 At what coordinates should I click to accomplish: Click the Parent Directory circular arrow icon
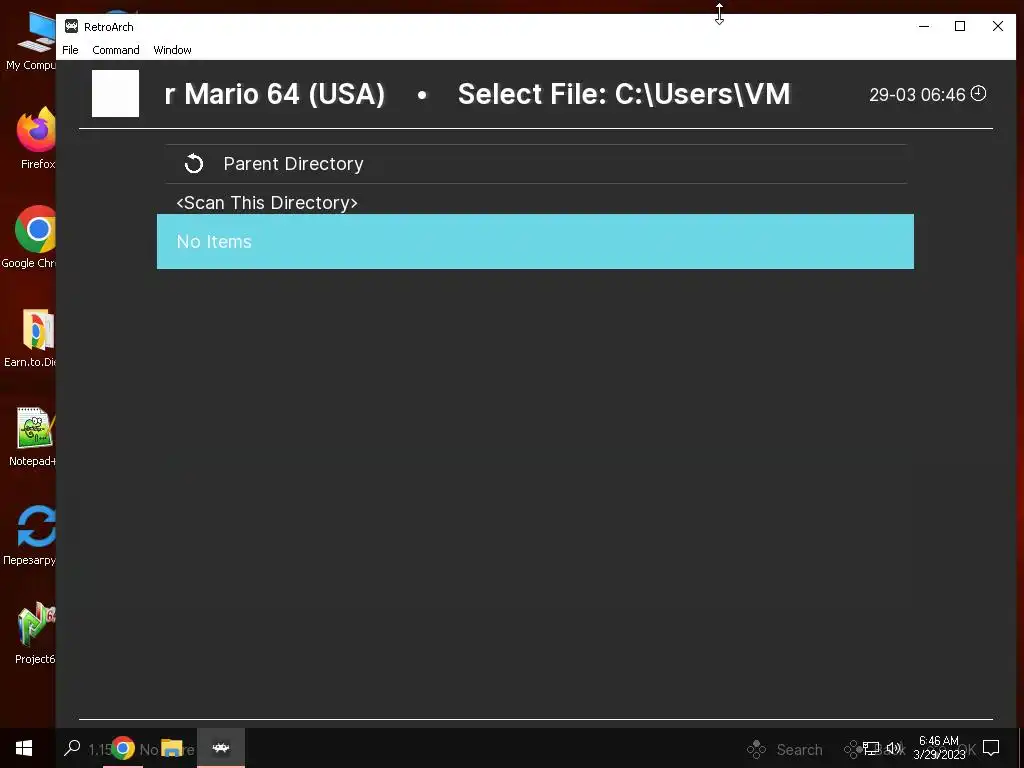pyautogui.click(x=194, y=164)
